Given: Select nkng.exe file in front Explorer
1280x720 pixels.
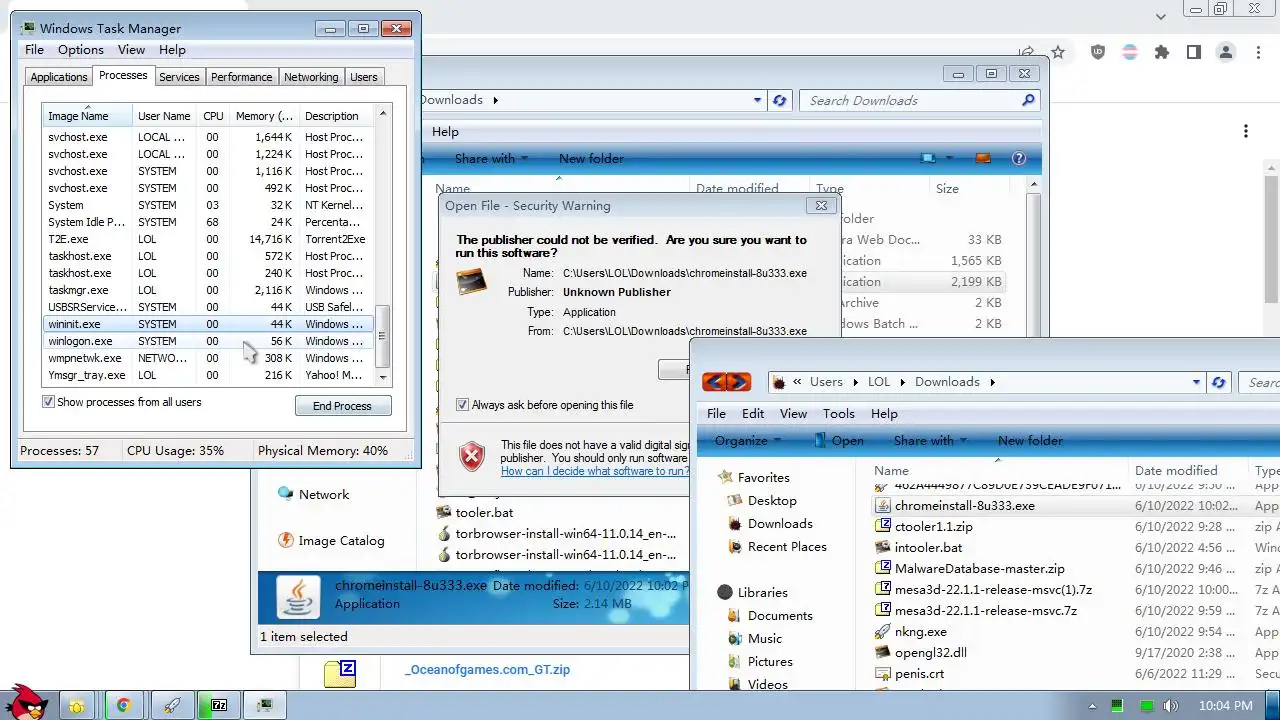Looking at the screenshot, I should 920,632.
